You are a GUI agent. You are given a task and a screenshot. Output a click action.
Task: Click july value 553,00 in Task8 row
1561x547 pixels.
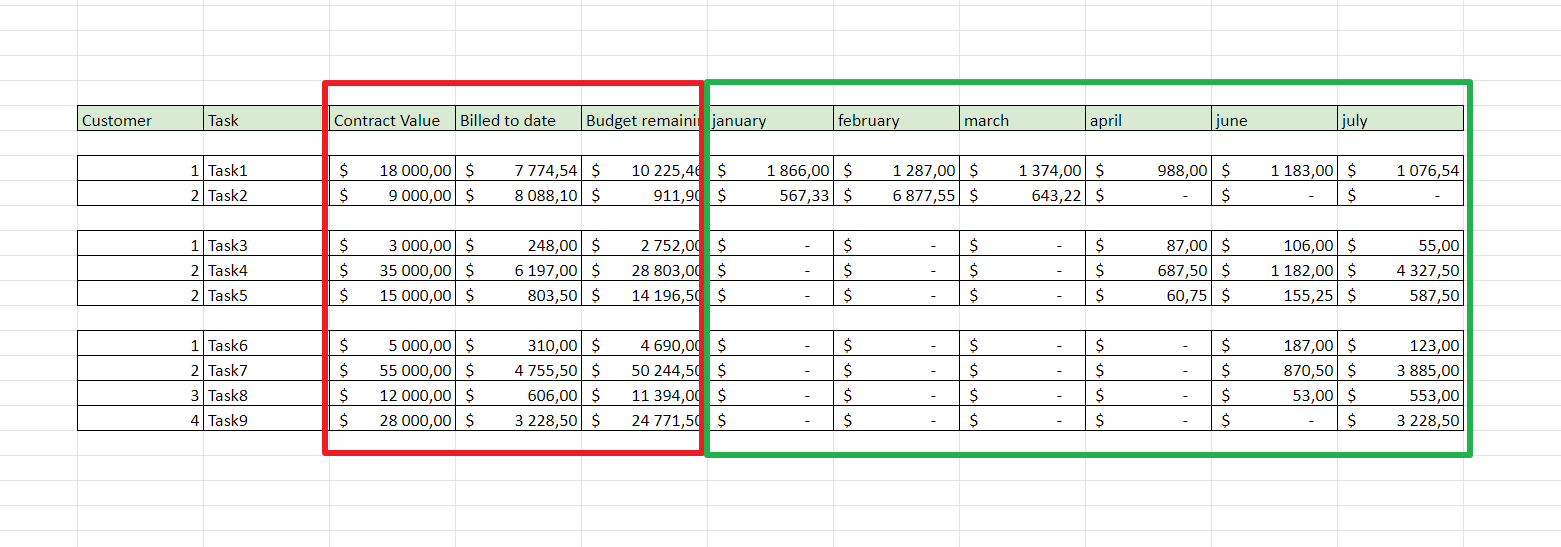(1401, 394)
